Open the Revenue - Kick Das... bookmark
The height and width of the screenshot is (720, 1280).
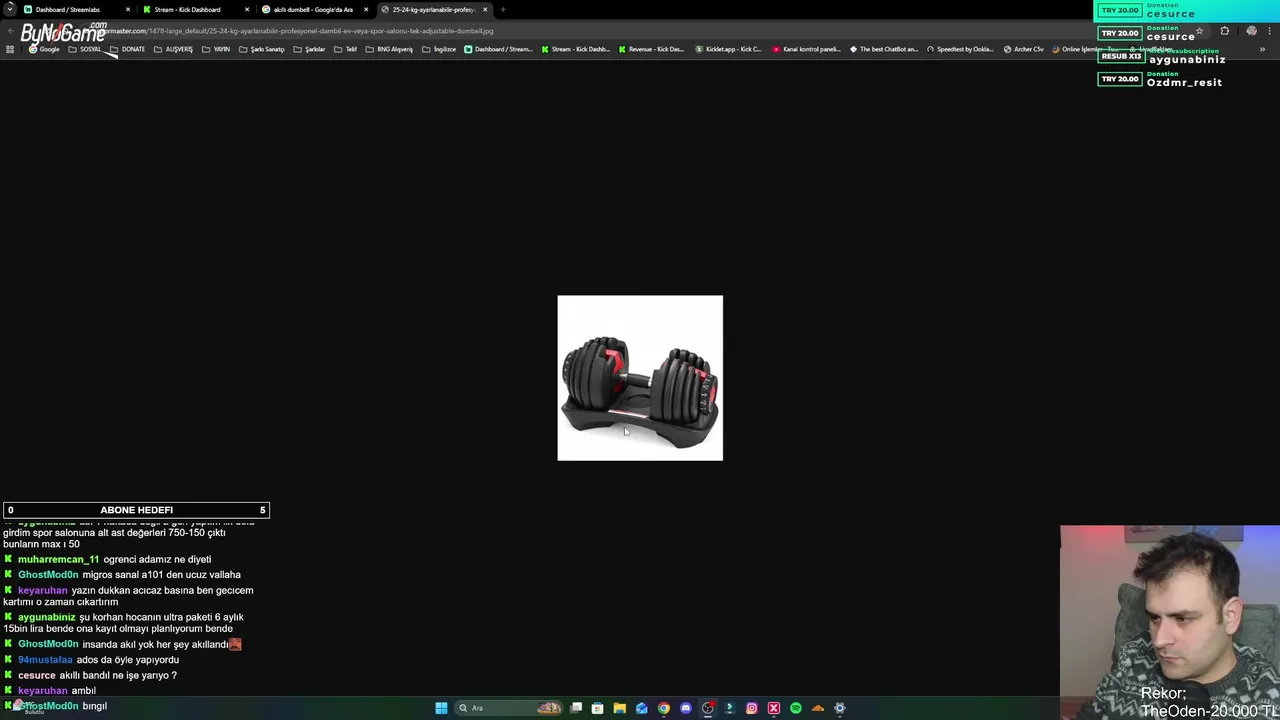point(651,49)
